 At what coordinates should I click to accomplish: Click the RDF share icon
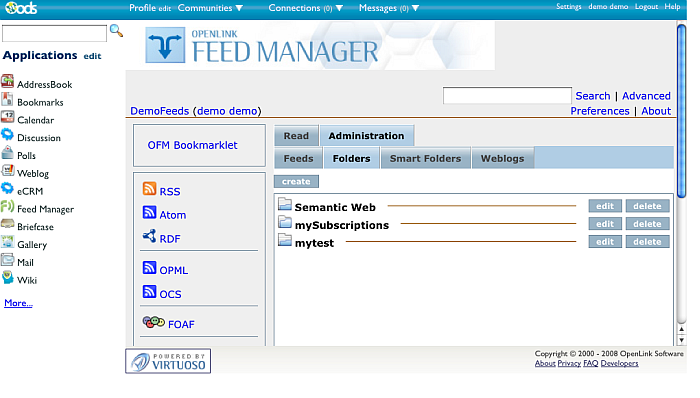[149, 236]
